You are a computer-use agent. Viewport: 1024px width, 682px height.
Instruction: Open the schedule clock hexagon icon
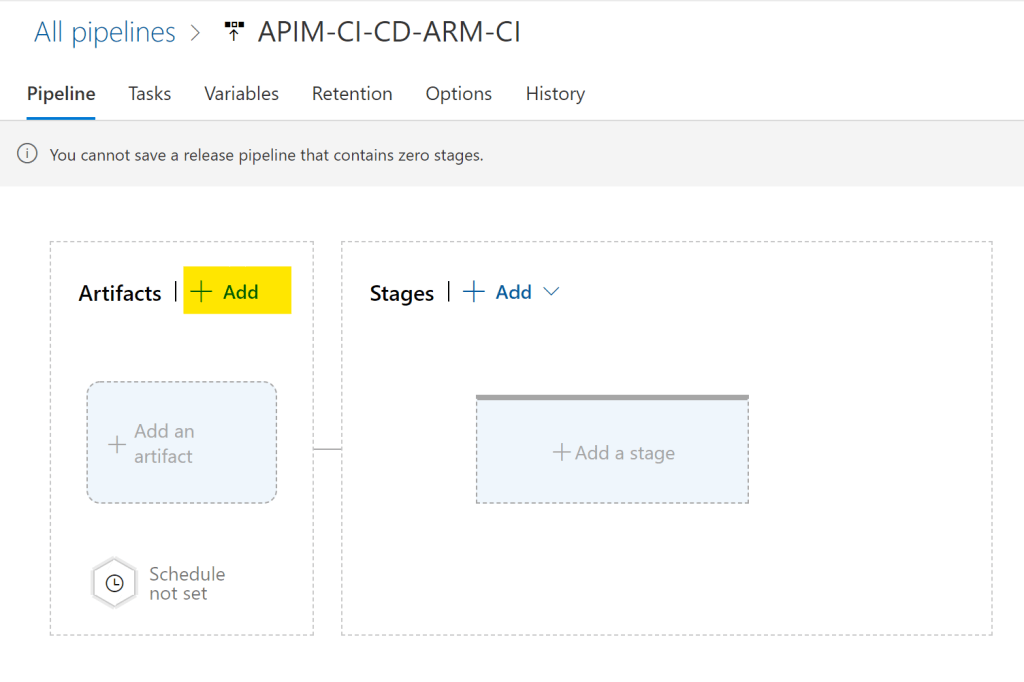(114, 583)
